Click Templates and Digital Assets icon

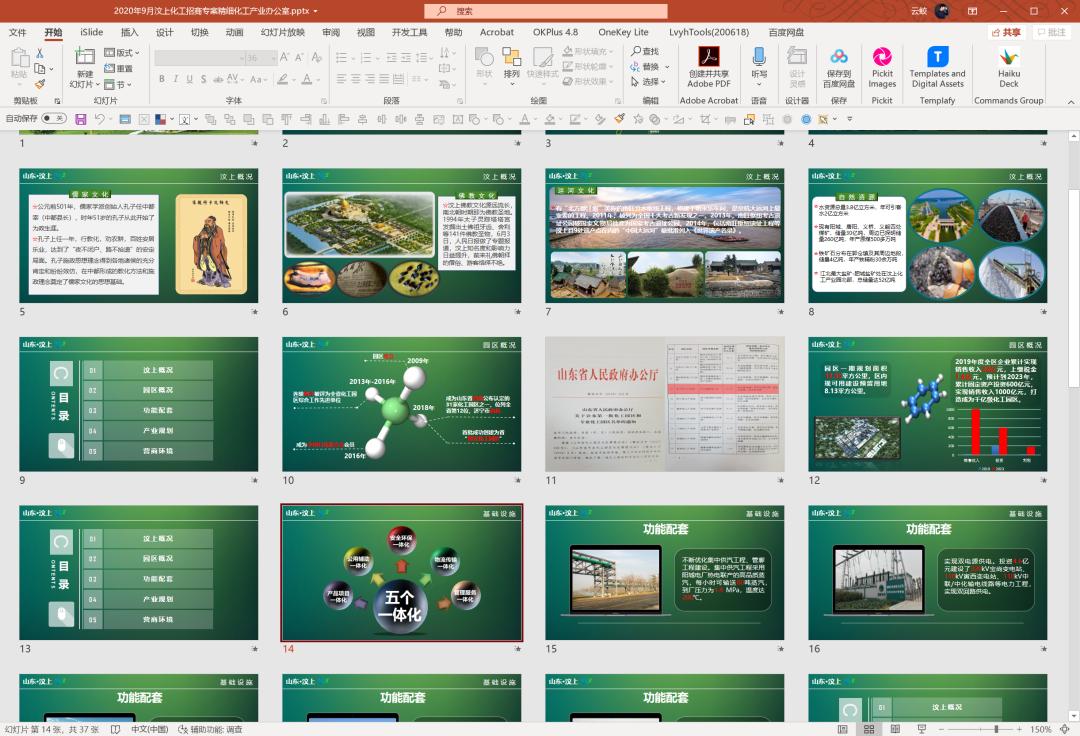[937, 57]
